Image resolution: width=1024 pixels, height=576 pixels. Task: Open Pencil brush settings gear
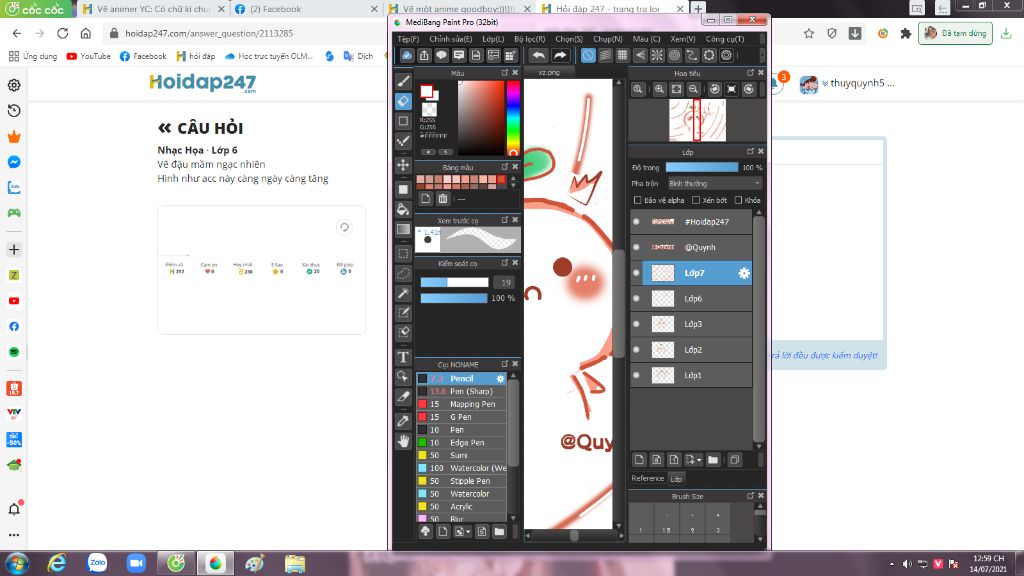[x=500, y=379]
